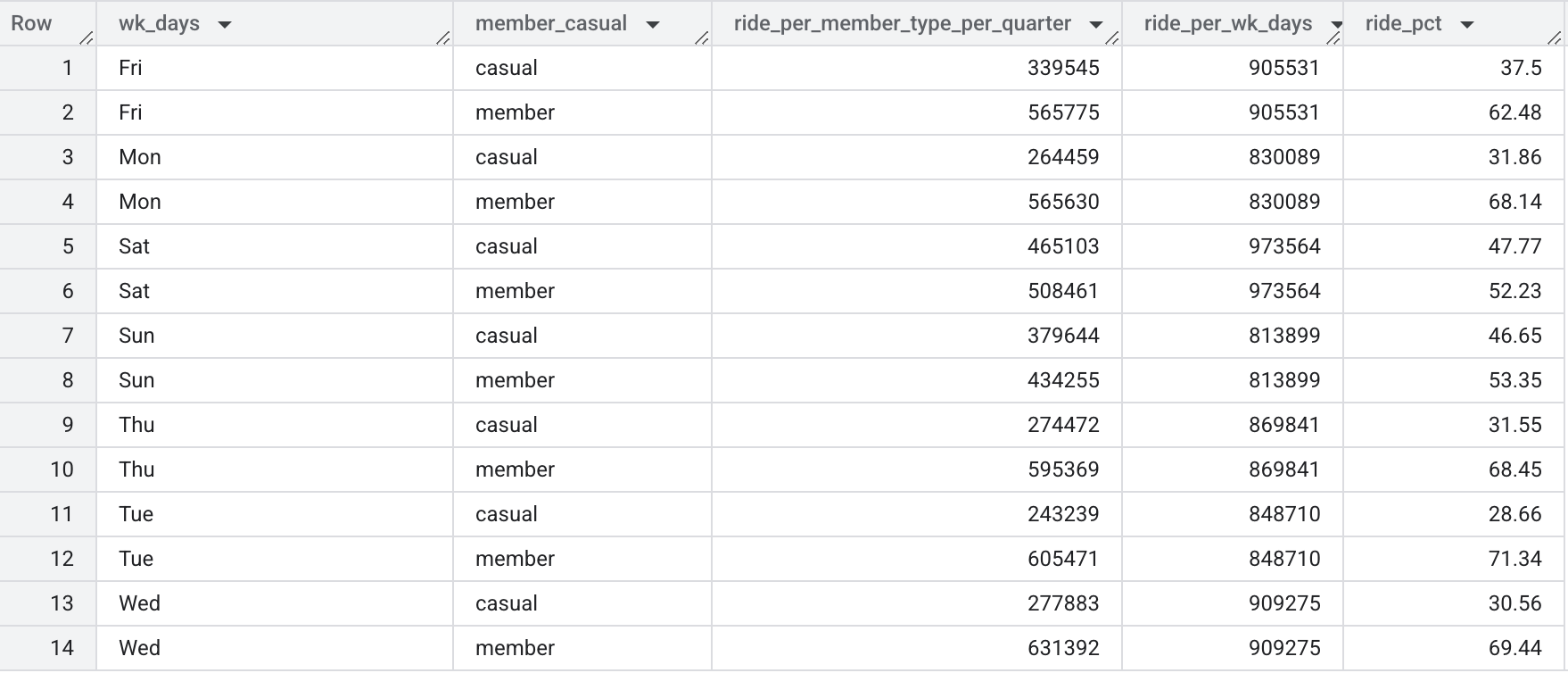Open the ride_pct column dropdown arrow
This screenshot has width=1568, height=673.
pos(1467,25)
